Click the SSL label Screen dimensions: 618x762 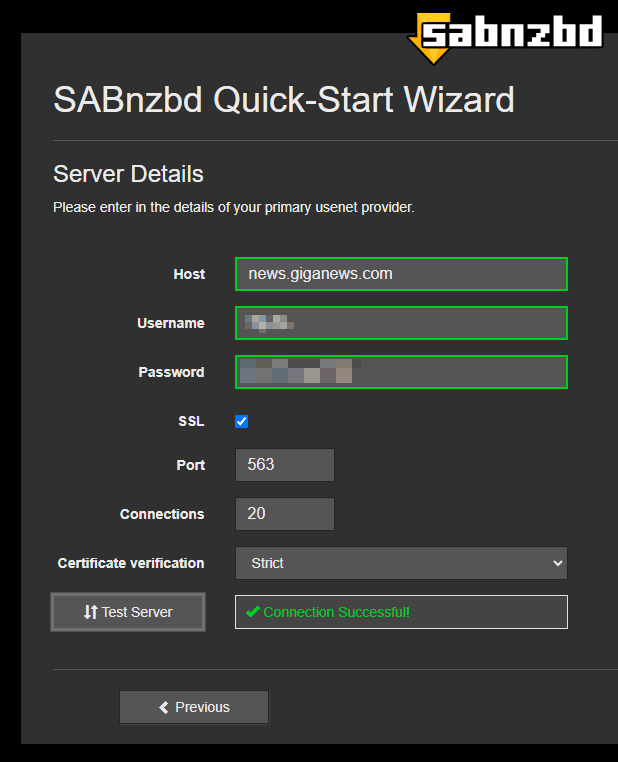pos(191,421)
